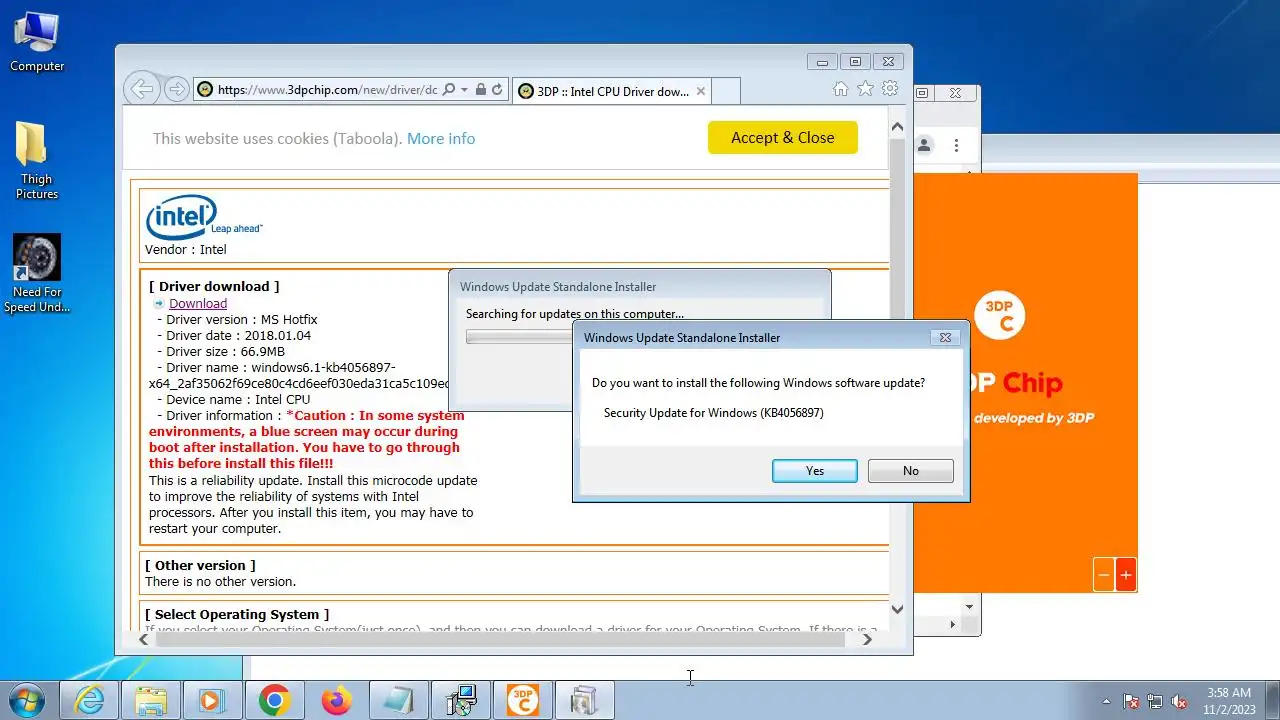Open a new blank tab in Internet Explorer

pos(726,91)
